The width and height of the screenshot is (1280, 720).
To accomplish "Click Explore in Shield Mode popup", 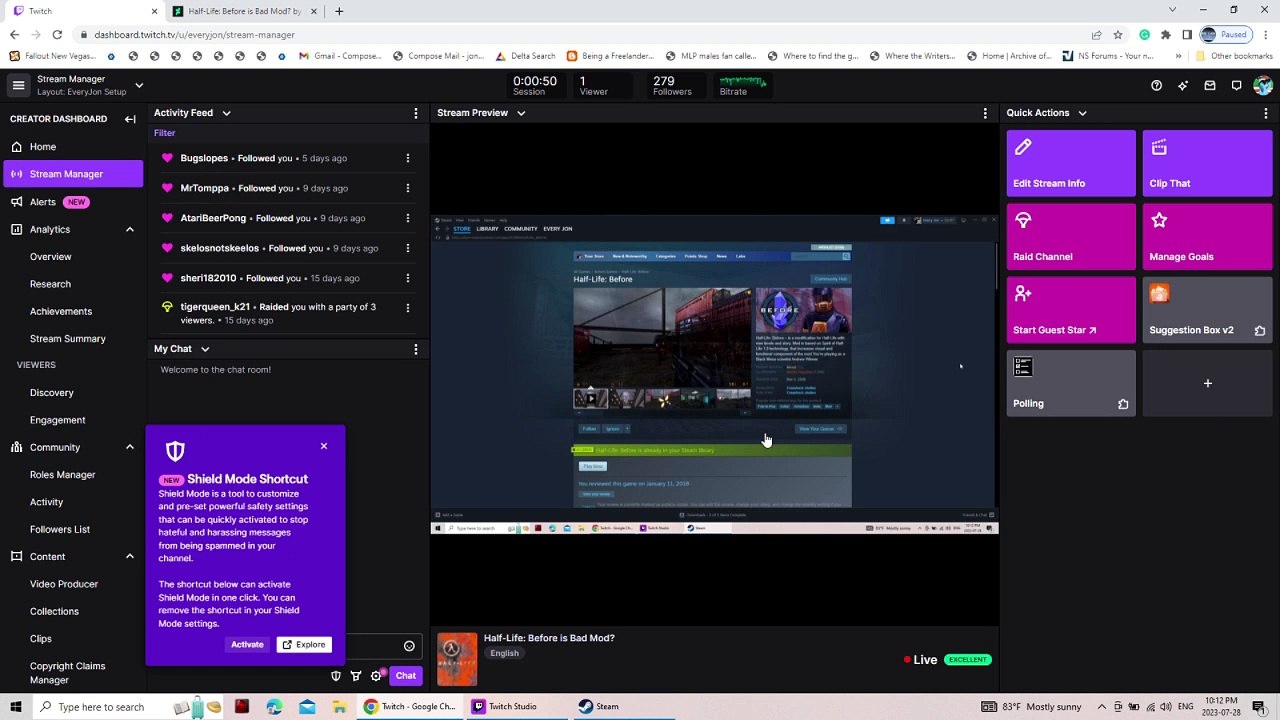I will (x=303, y=645).
